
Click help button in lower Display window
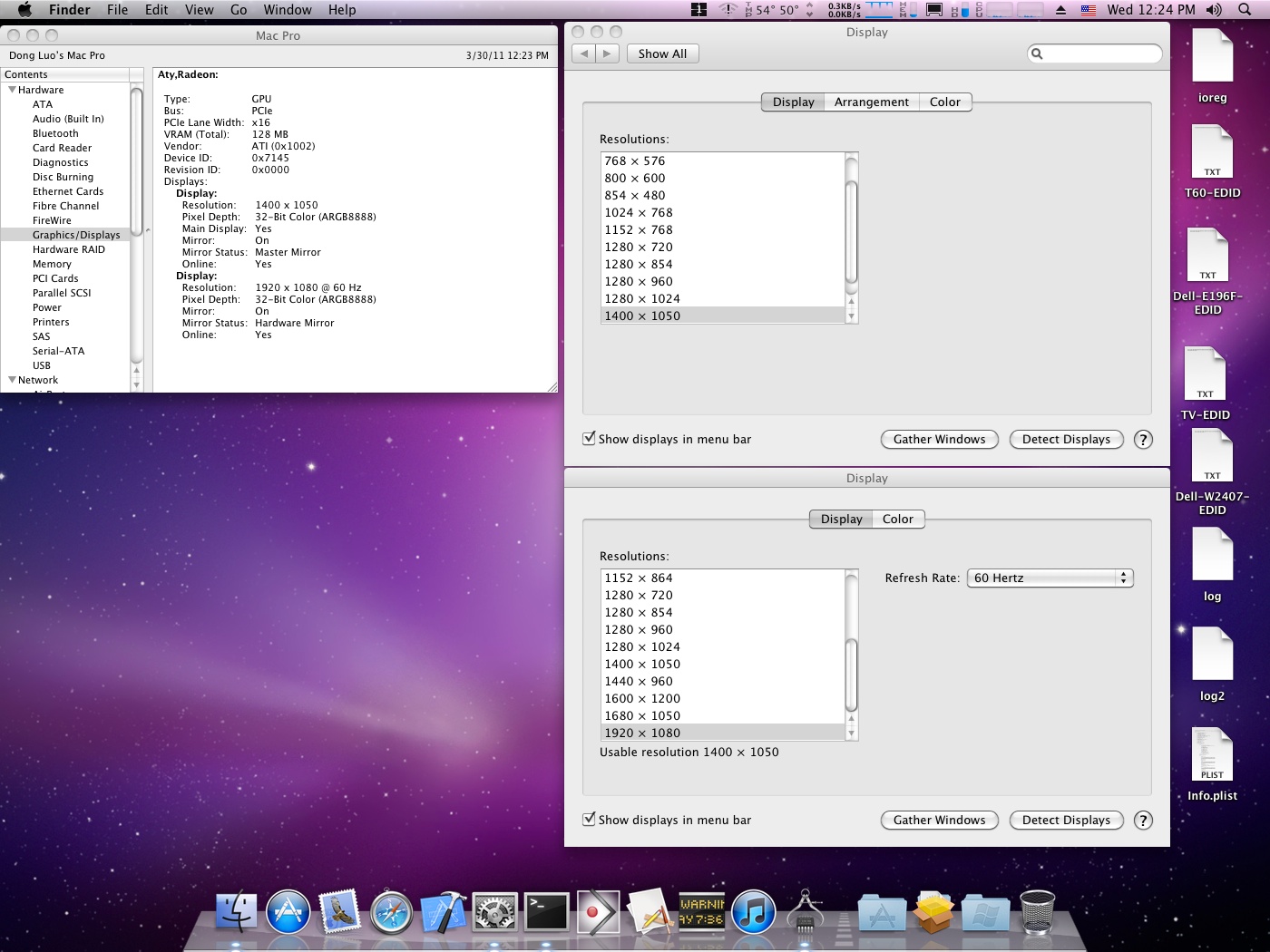1143,821
